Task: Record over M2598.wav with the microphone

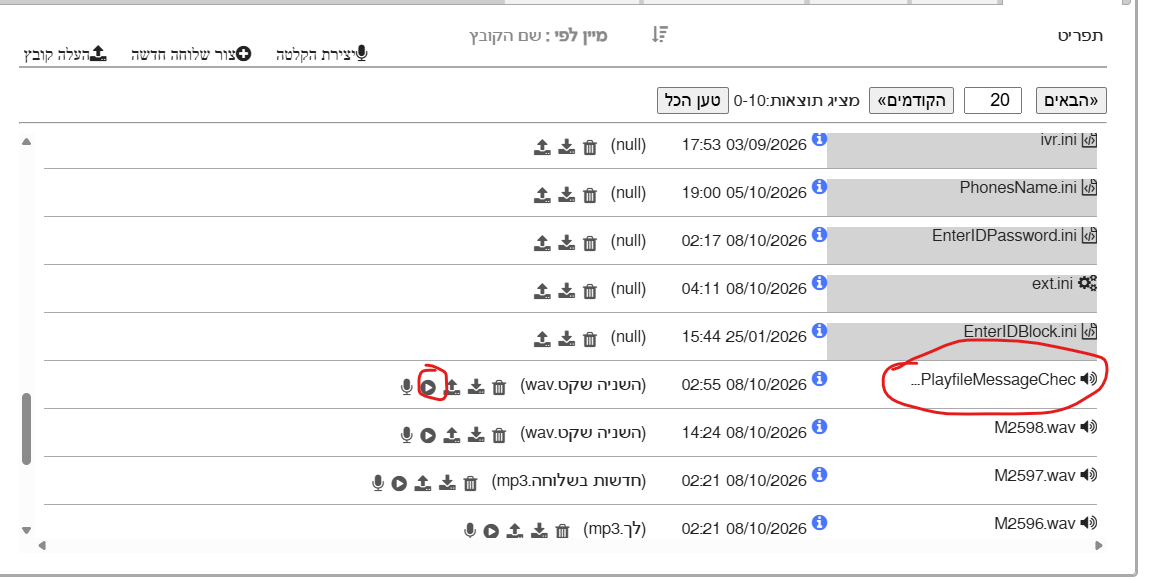Action: 407,435
